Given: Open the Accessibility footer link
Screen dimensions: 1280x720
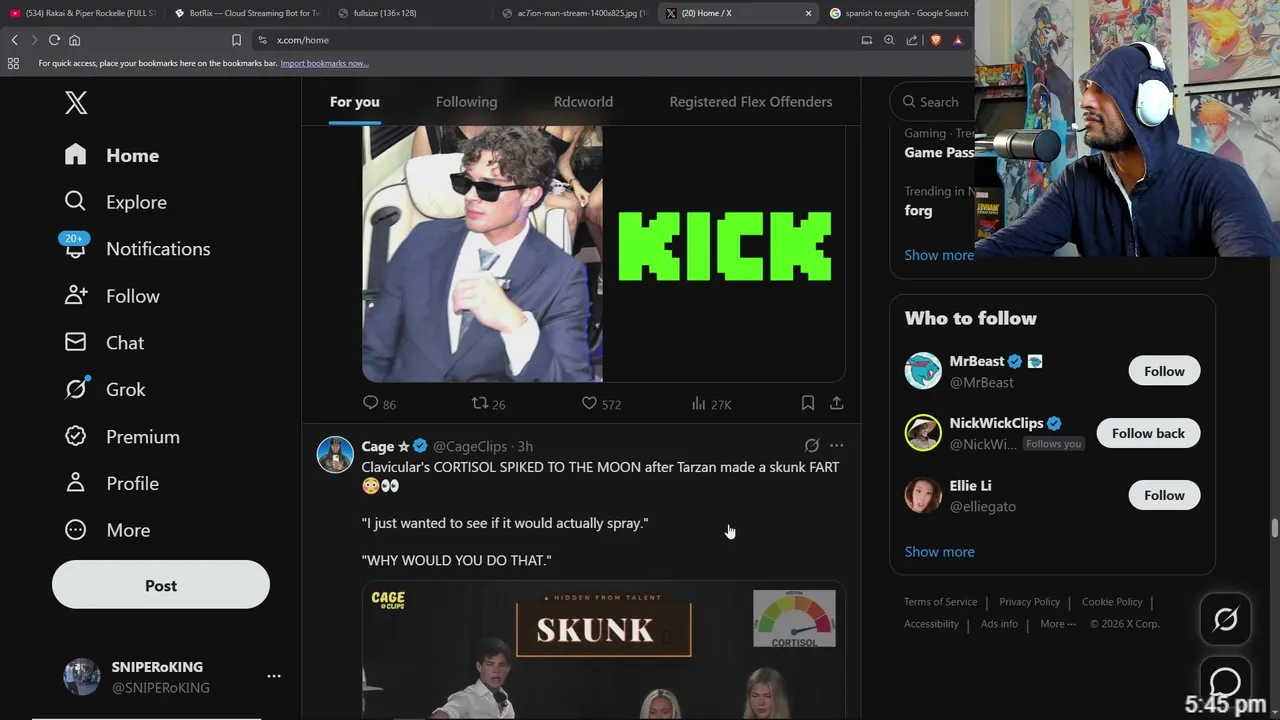Looking at the screenshot, I should 931,624.
